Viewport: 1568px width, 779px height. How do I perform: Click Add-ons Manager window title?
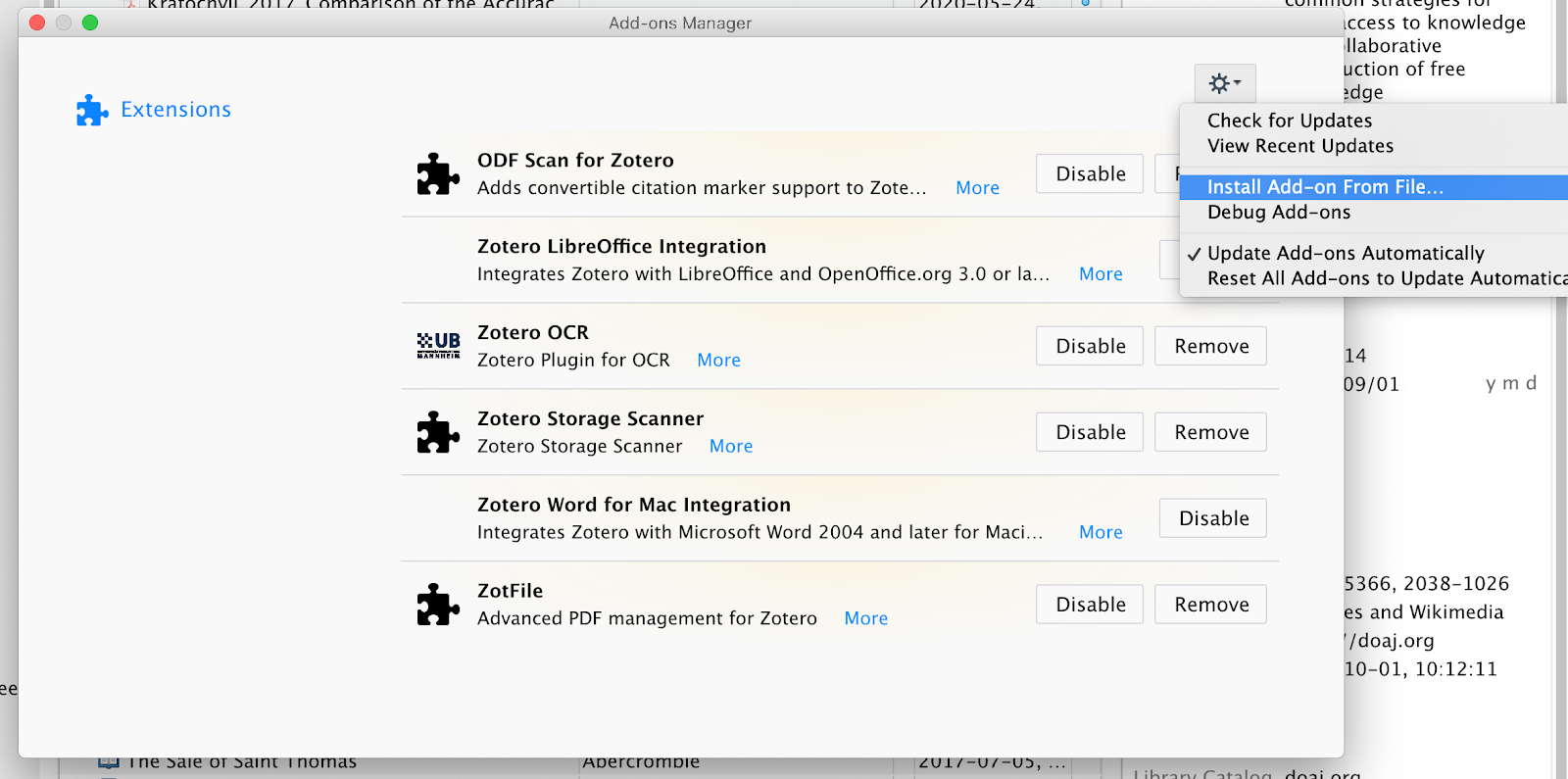coord(680,23)
